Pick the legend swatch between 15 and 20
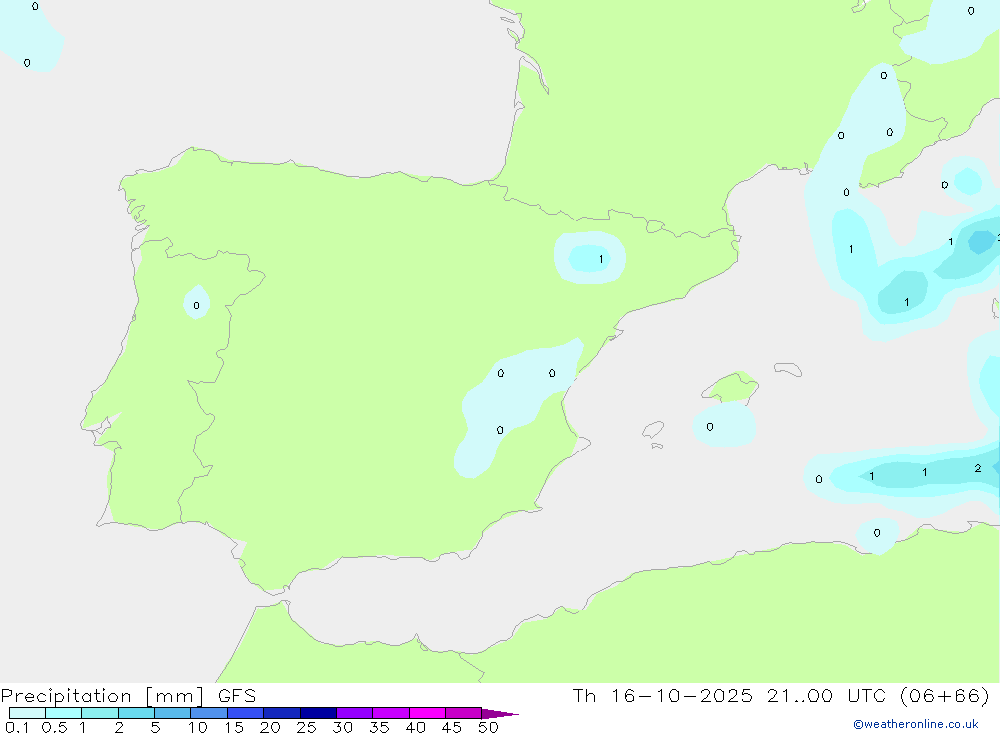Screen dimensions: 1000x733 (x=245, y=713)
